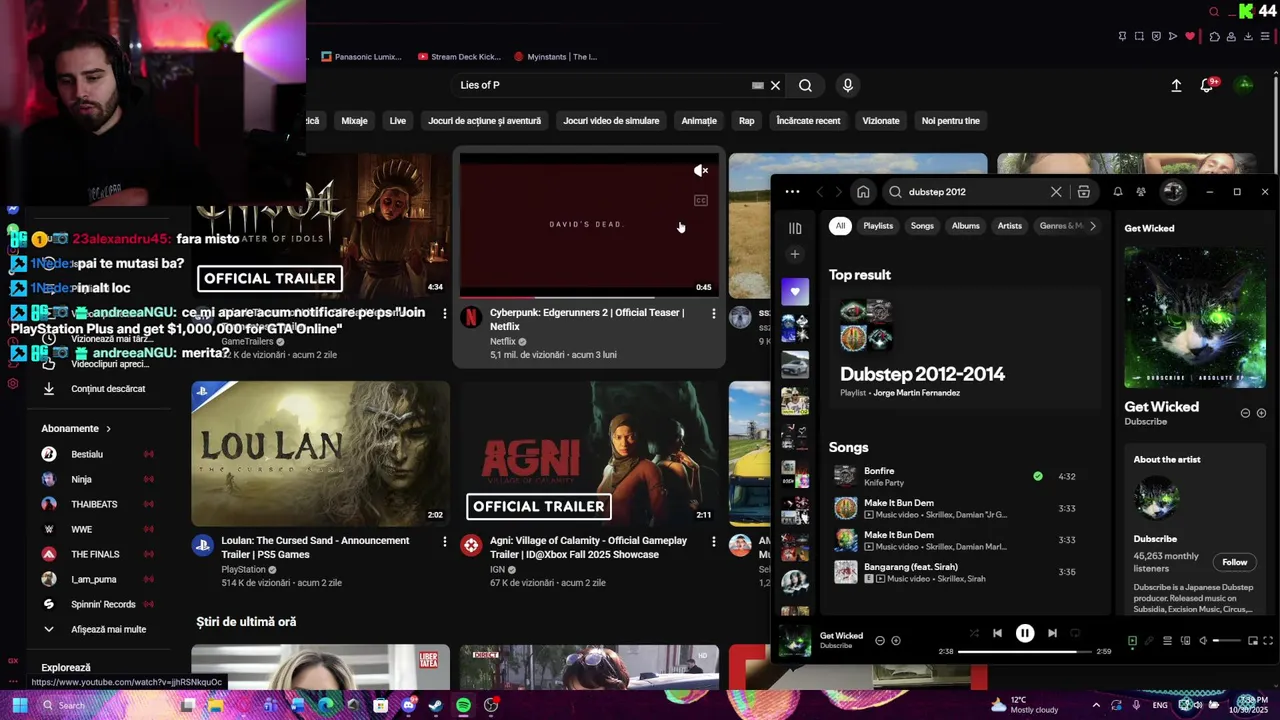Select the Playlists filter chip
Screen dimensions: 1280x720
click(x=878, y=226)
